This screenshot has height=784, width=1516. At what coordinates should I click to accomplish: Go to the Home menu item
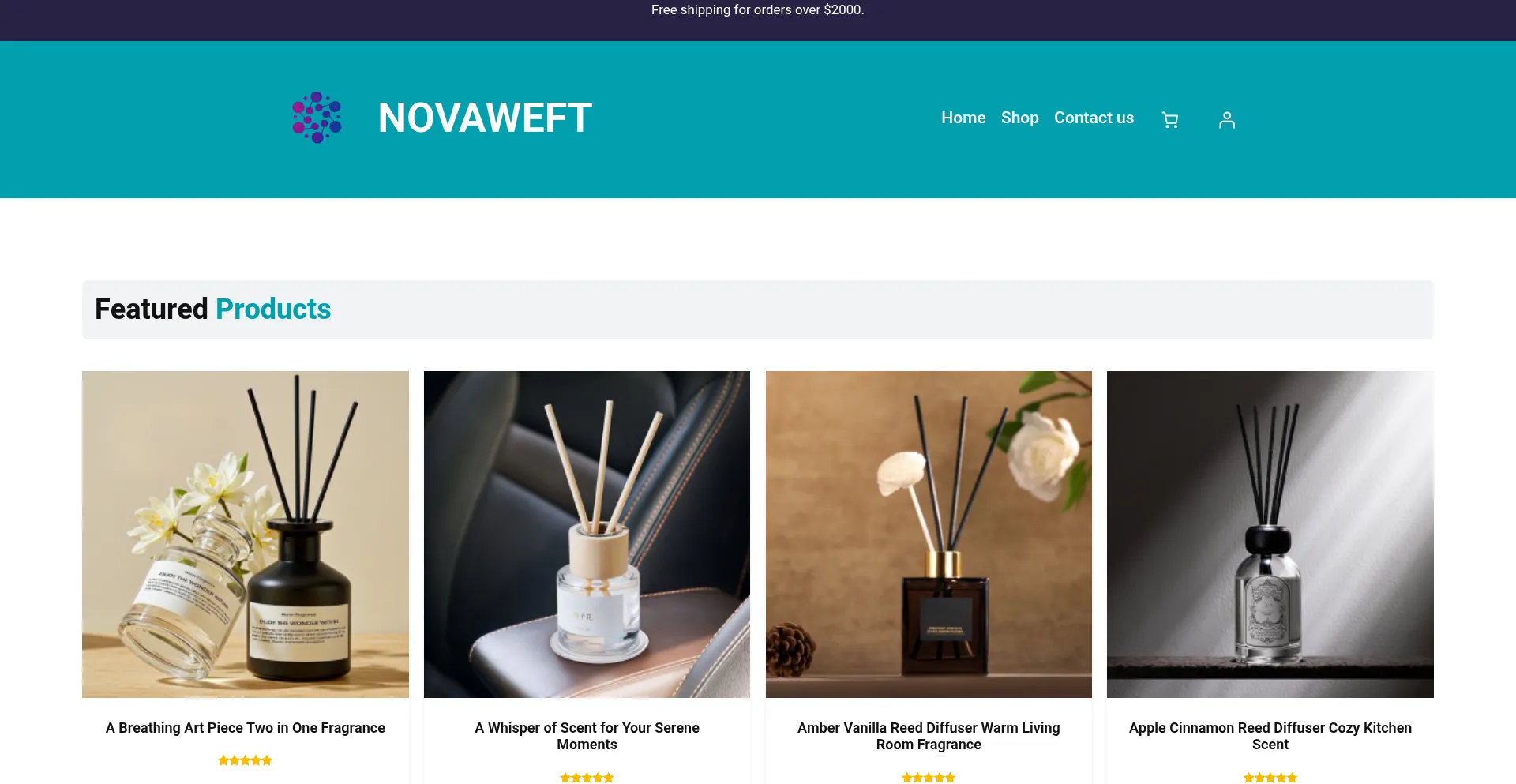coord(963,118)
